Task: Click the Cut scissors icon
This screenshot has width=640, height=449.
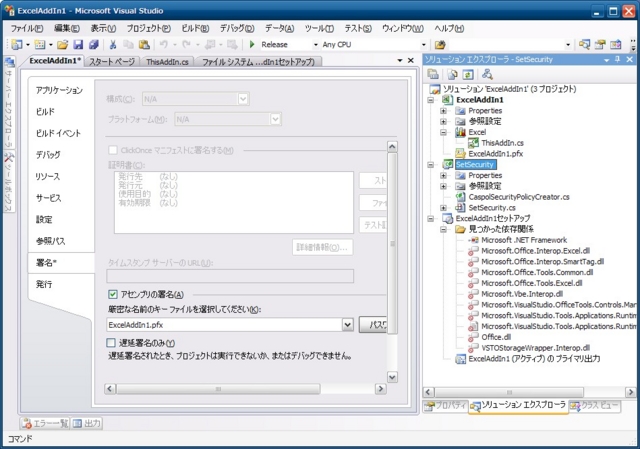Action: point(113,44)
